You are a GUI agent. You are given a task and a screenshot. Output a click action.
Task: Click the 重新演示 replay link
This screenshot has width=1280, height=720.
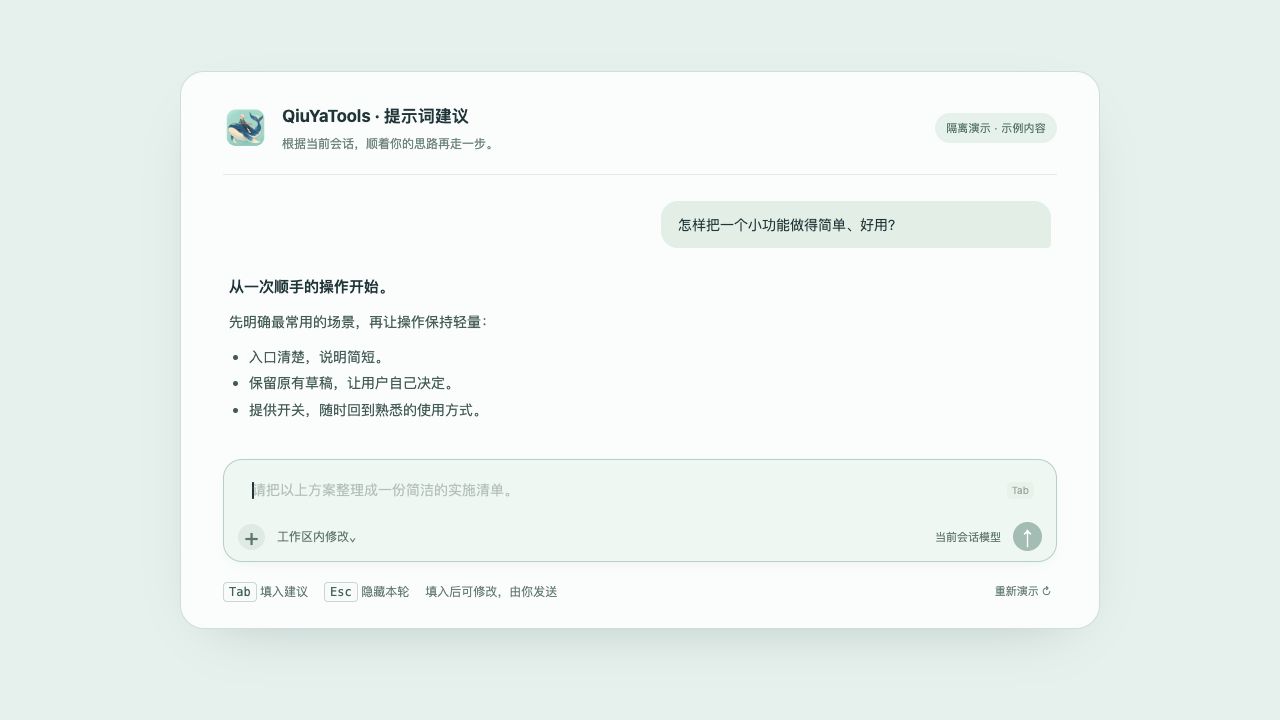(1022, 591)
